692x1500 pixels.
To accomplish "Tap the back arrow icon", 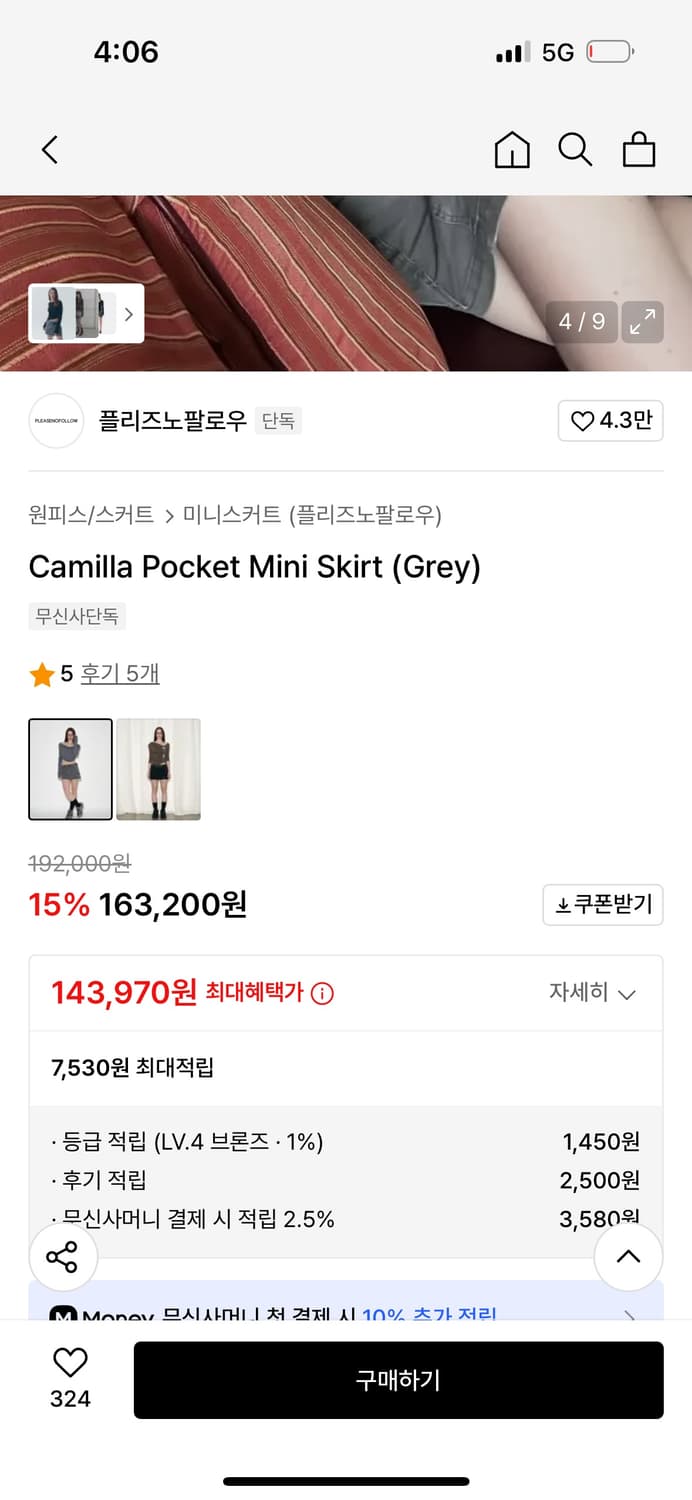I will [50, 149].
